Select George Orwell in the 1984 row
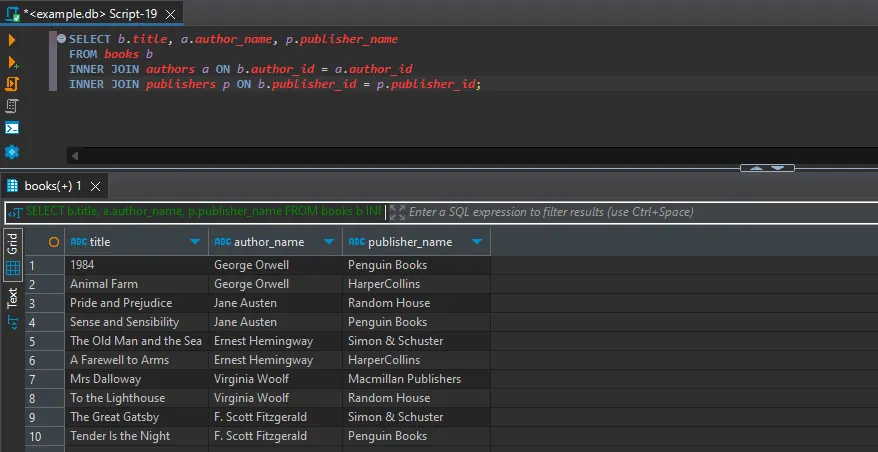The height and width of the screenshot is (452, 878). (x=275, y=265)
